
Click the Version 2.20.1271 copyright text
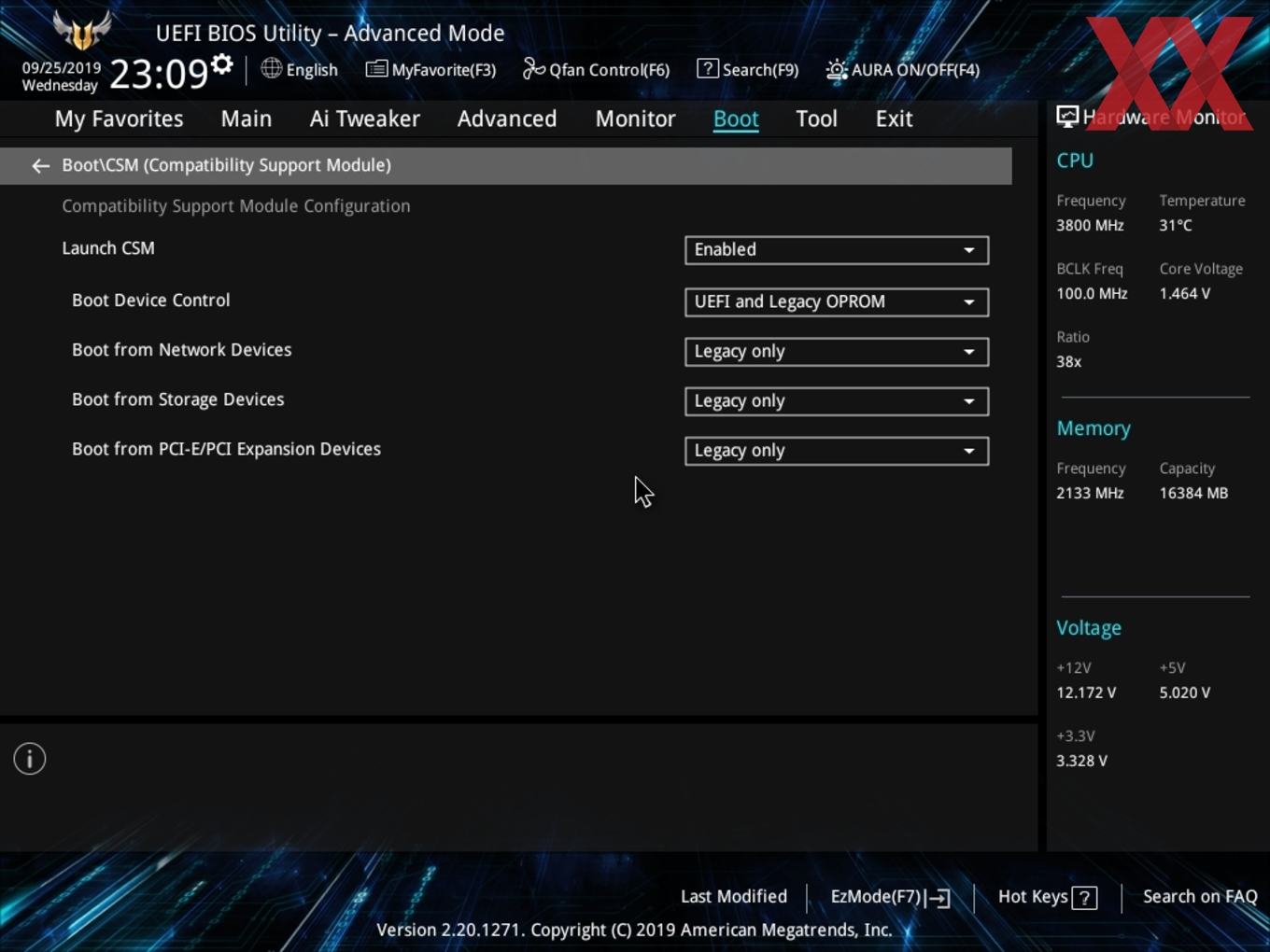[634, 931]
